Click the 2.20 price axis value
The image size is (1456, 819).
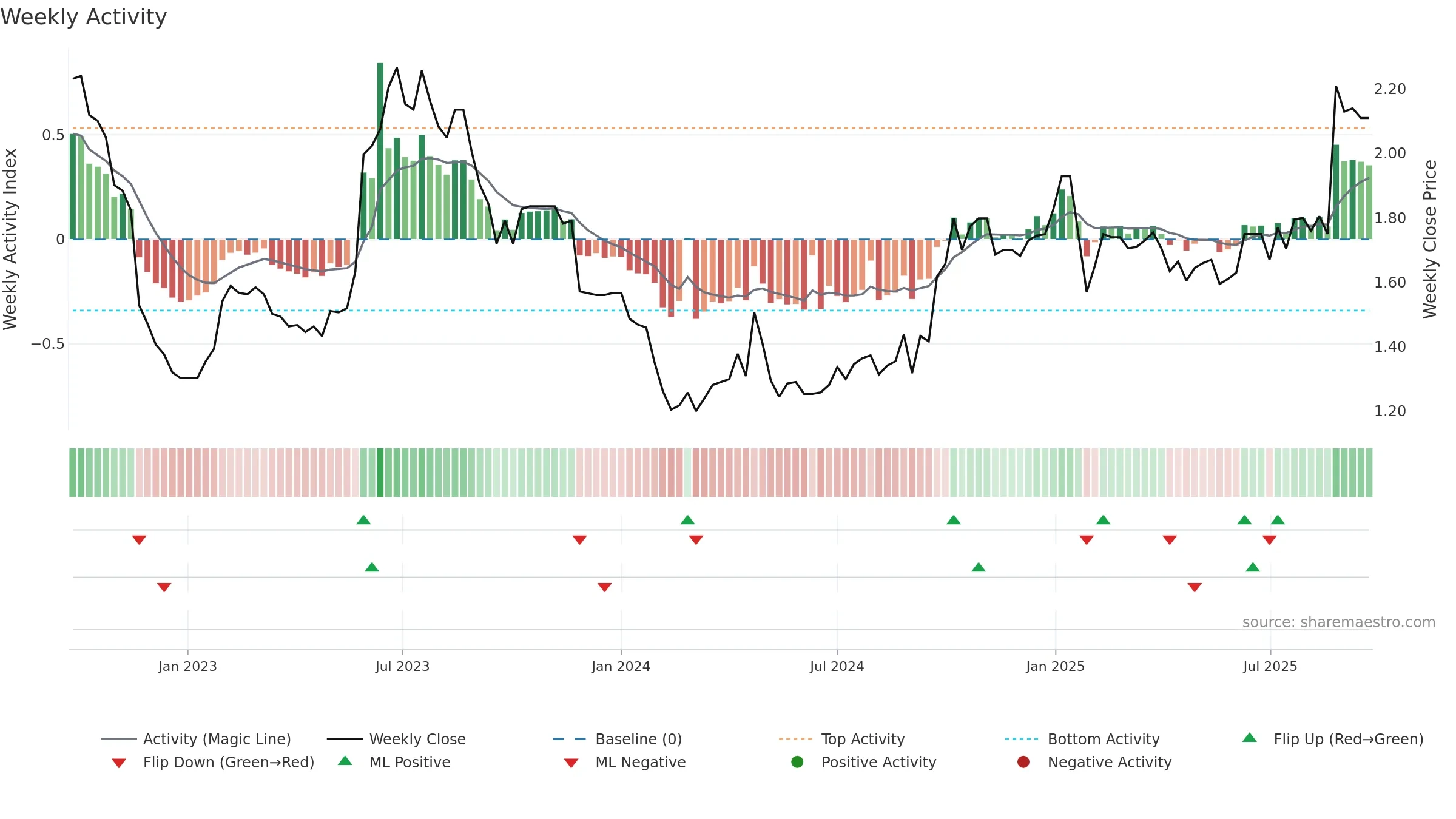tap(1390, 89)
